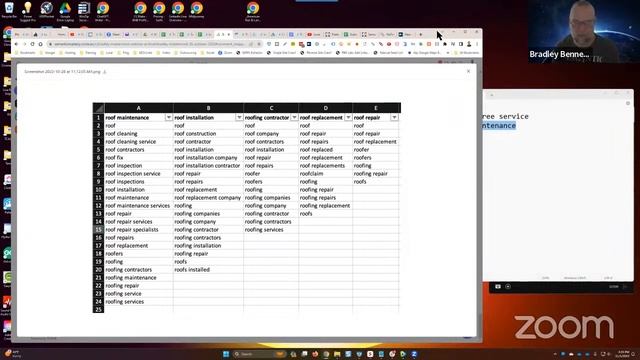
Task: Click the Windows Start button
Action: (x=226, y=354)
